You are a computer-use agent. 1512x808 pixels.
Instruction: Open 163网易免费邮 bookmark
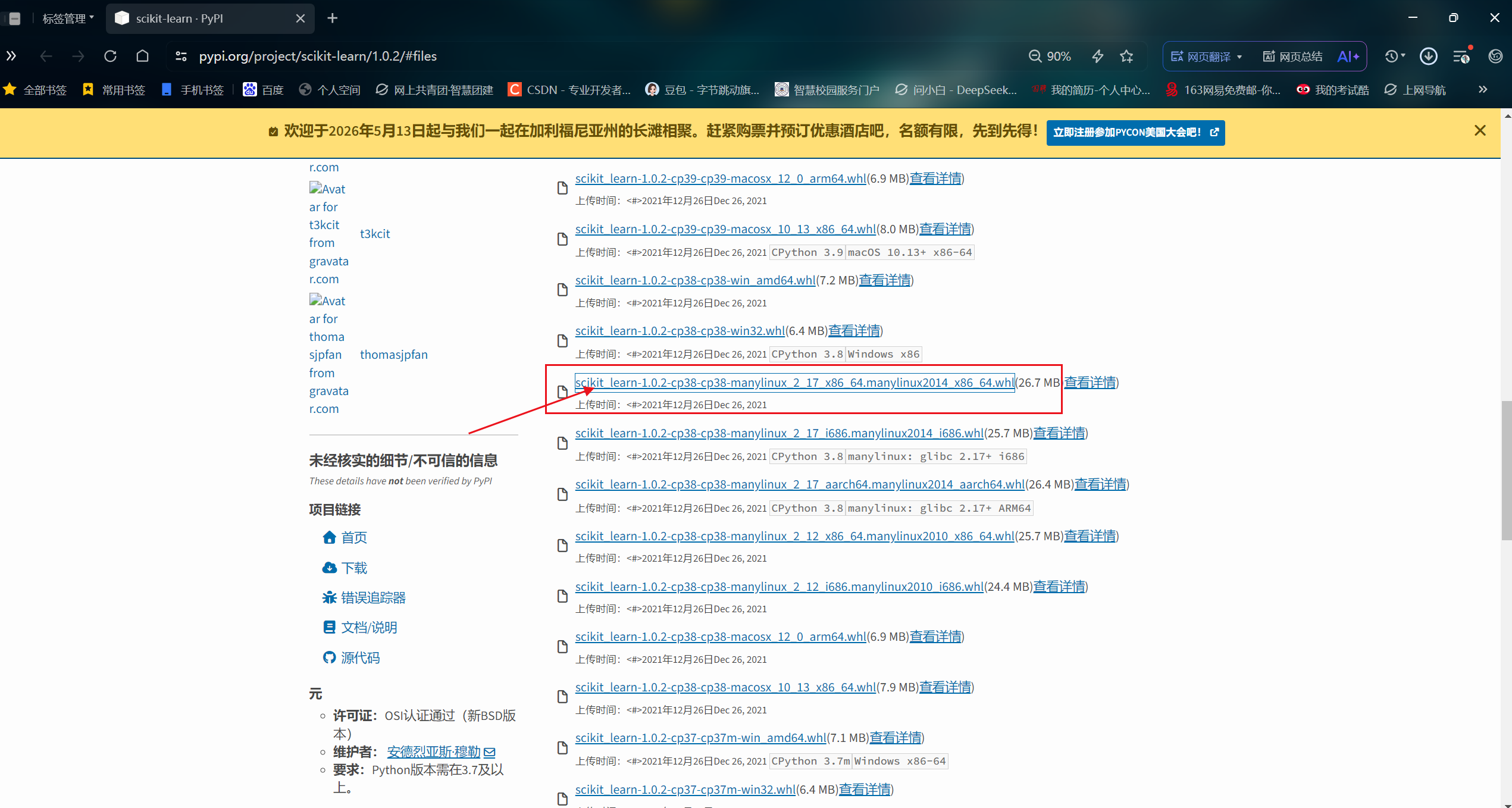1223,90
